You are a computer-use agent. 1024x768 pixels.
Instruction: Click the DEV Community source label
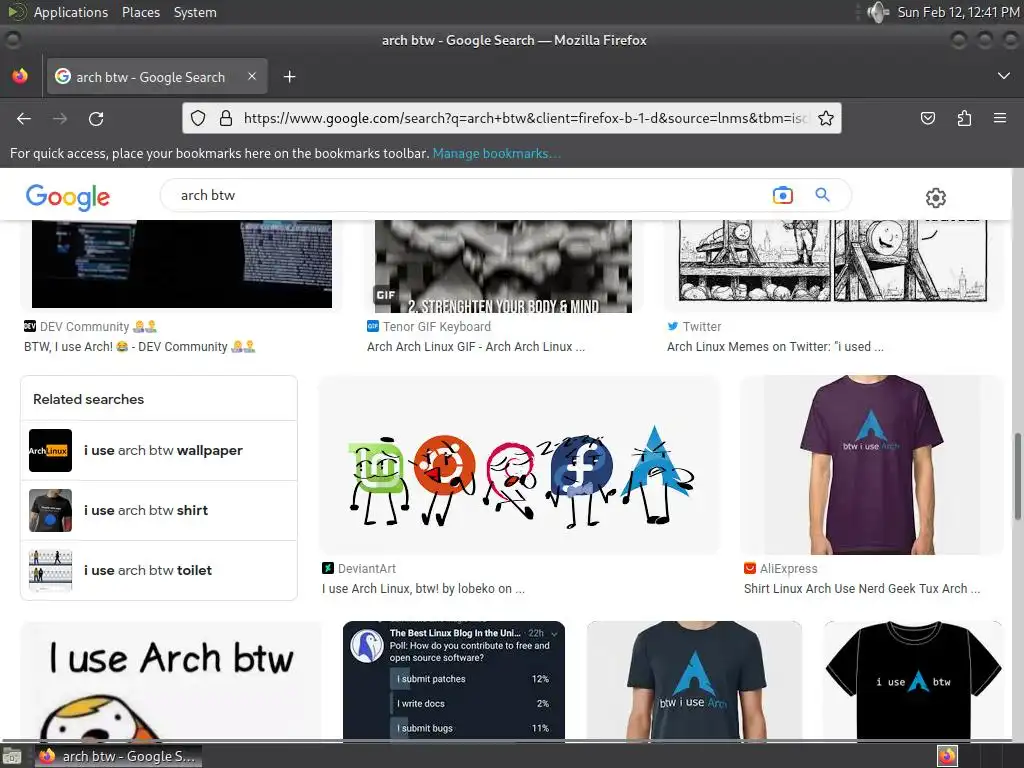click(98, 327)
